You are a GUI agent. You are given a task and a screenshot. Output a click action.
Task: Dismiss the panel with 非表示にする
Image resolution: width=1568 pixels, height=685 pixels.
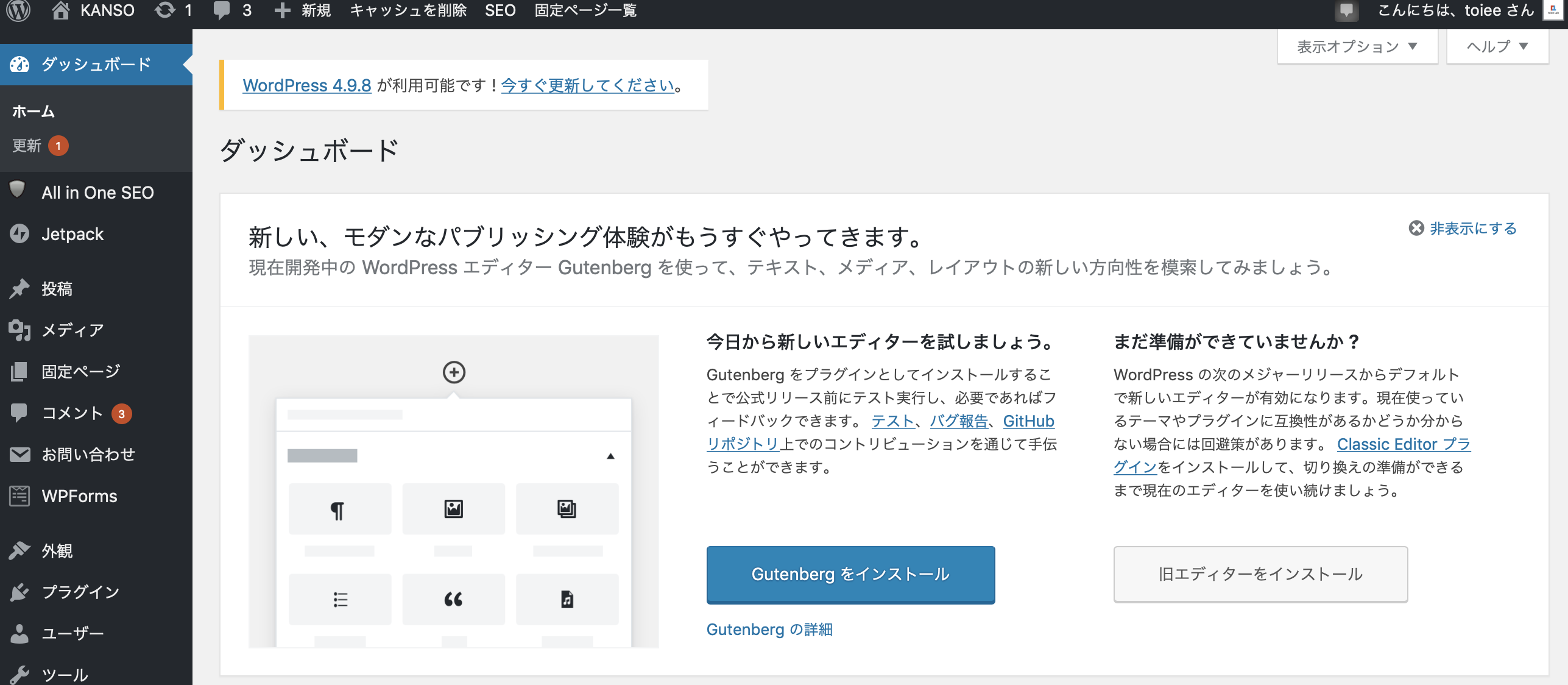1462,228
